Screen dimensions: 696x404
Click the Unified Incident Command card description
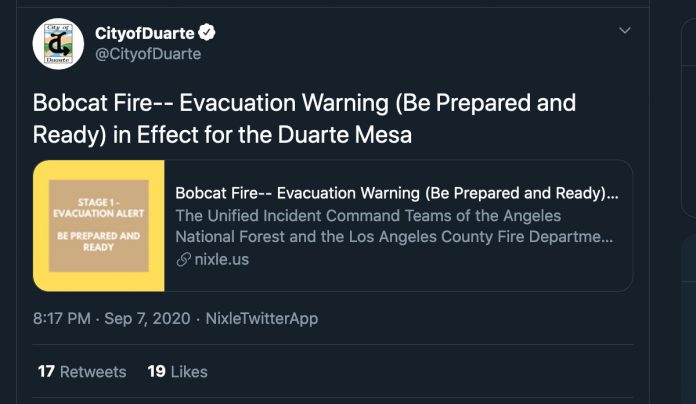(394, 226)
